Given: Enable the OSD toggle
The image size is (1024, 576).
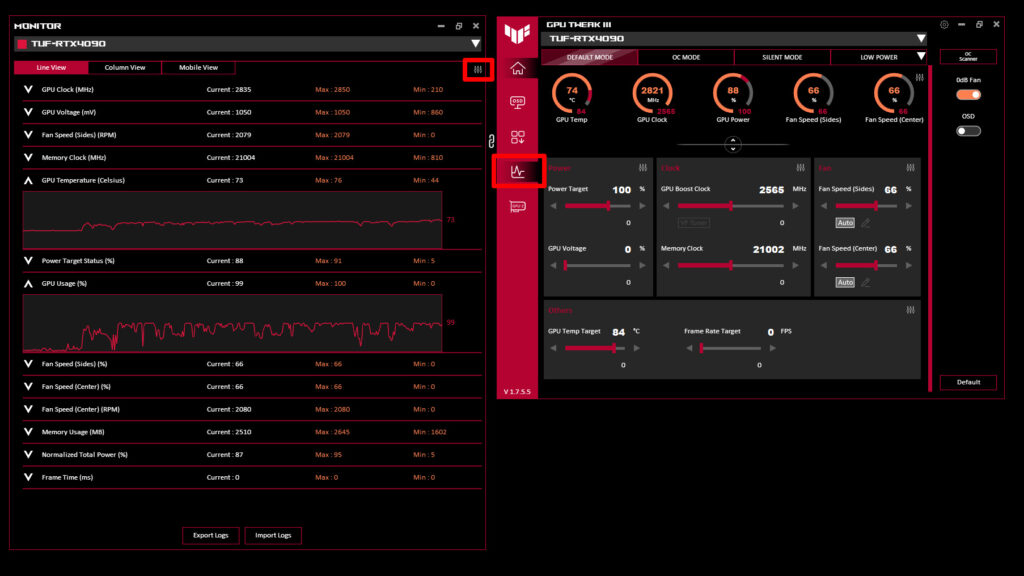Looking at the screenshot, I should [968, 130].
